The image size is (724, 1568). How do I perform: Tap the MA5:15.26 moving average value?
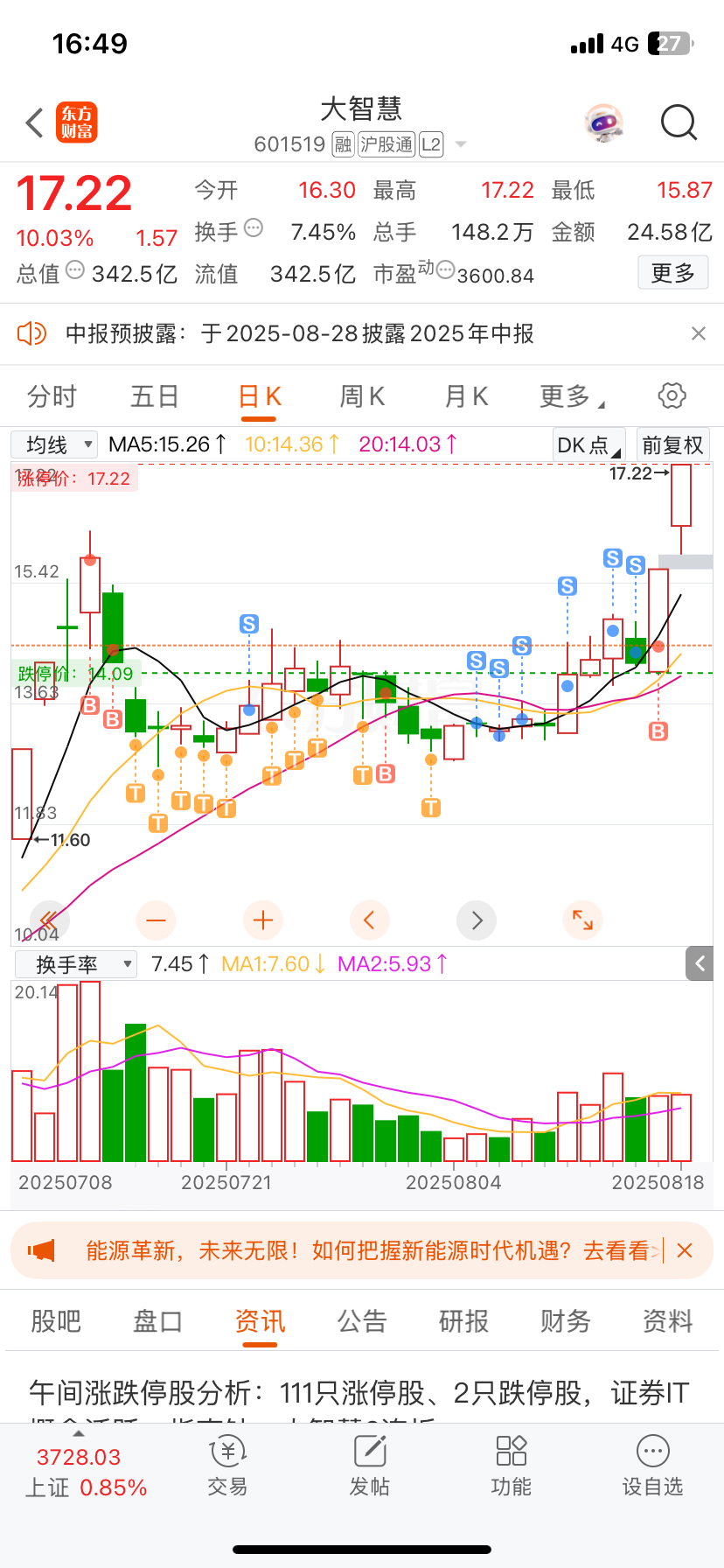tap(168, 444)
